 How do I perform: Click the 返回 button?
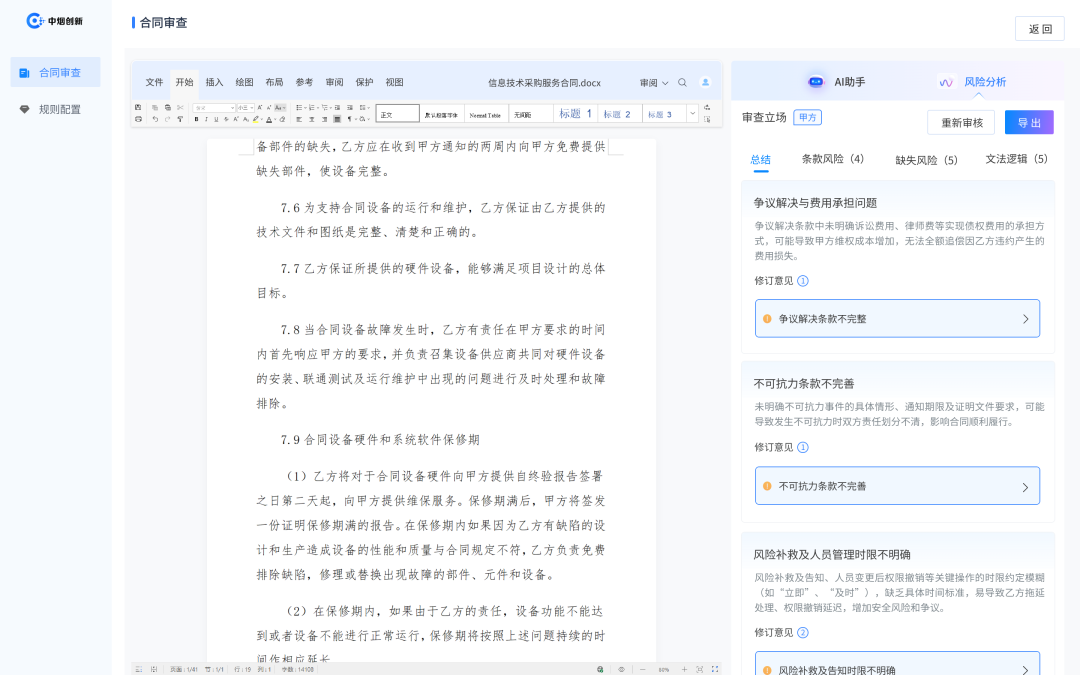pyautogui.click(x=1039, y=29)
